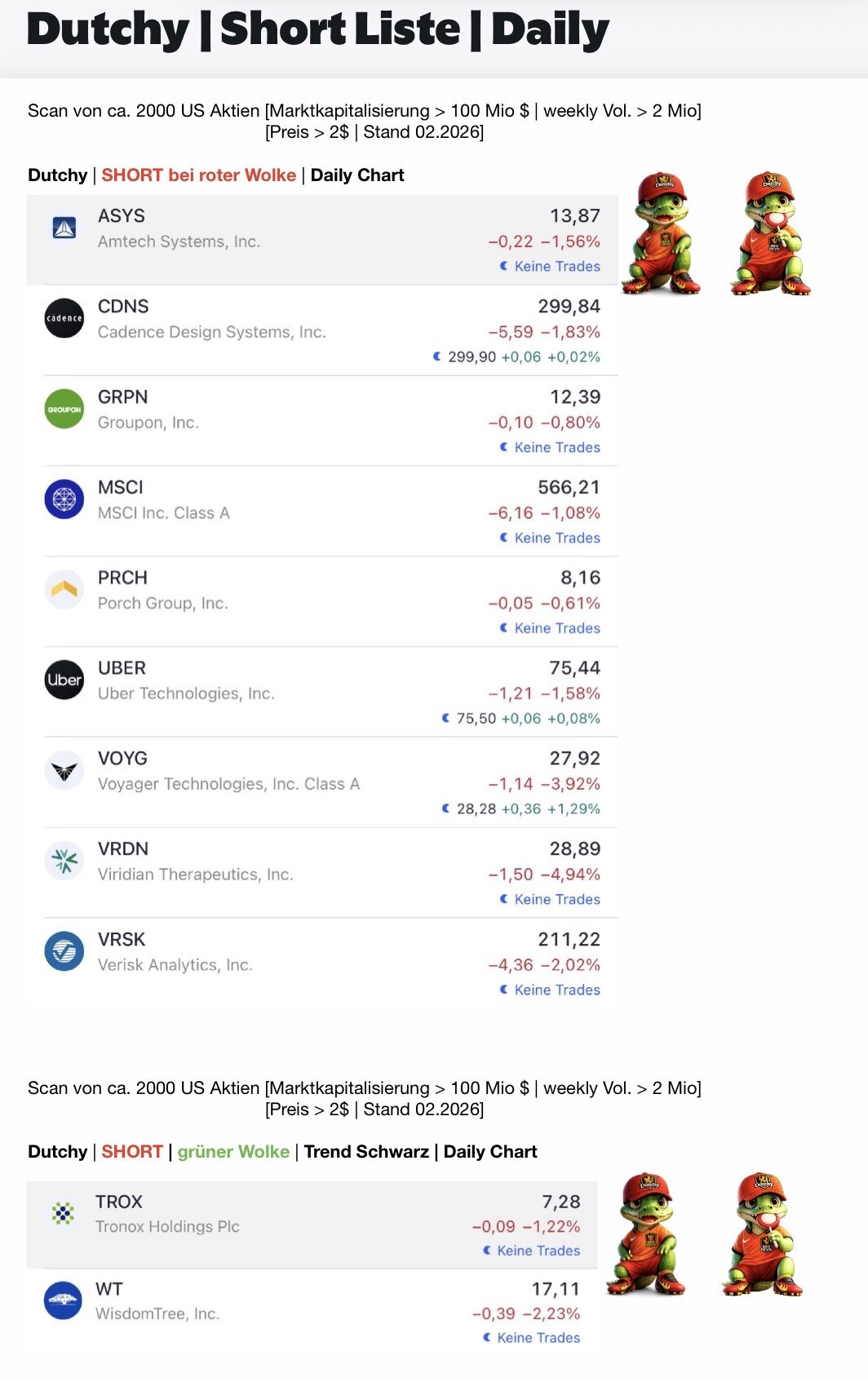The image size is (868, 1382).
Task: Click the VOYG after-hours price 28,28
Action: (476, 809)
